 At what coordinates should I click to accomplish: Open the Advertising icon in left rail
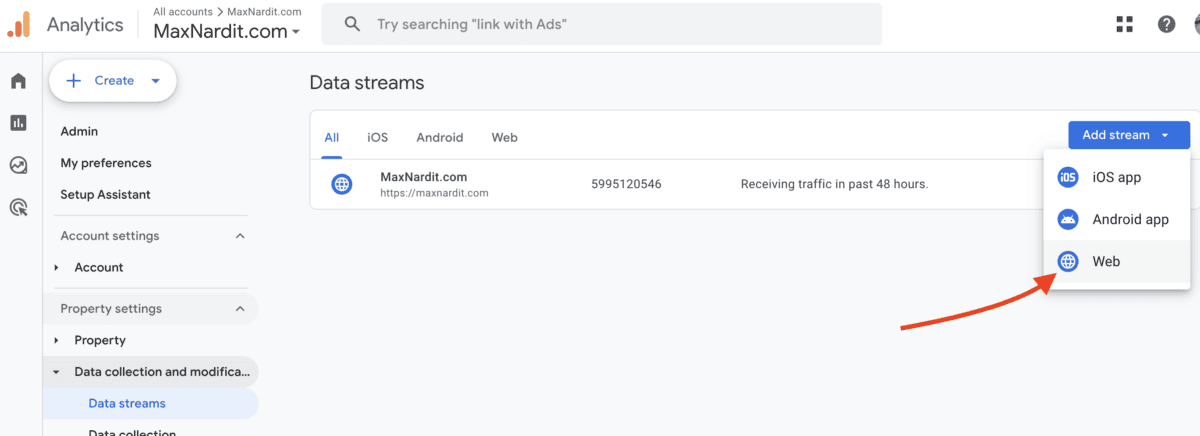[18, 207]
